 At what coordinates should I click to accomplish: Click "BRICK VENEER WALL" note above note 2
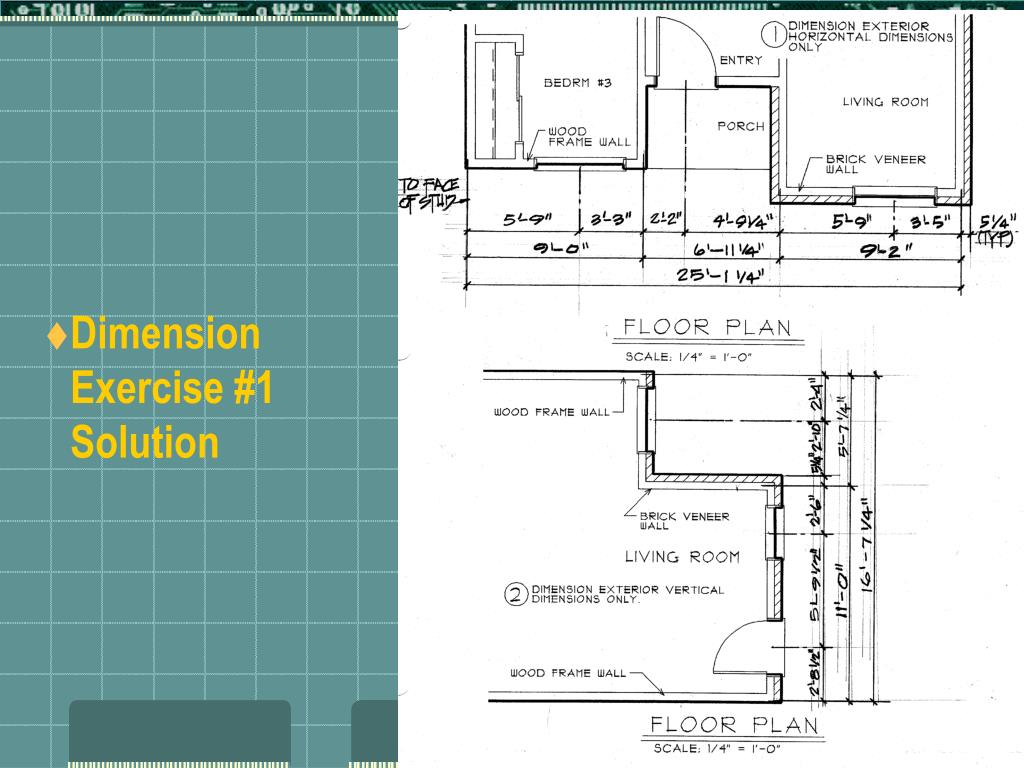tap(684, 520)
